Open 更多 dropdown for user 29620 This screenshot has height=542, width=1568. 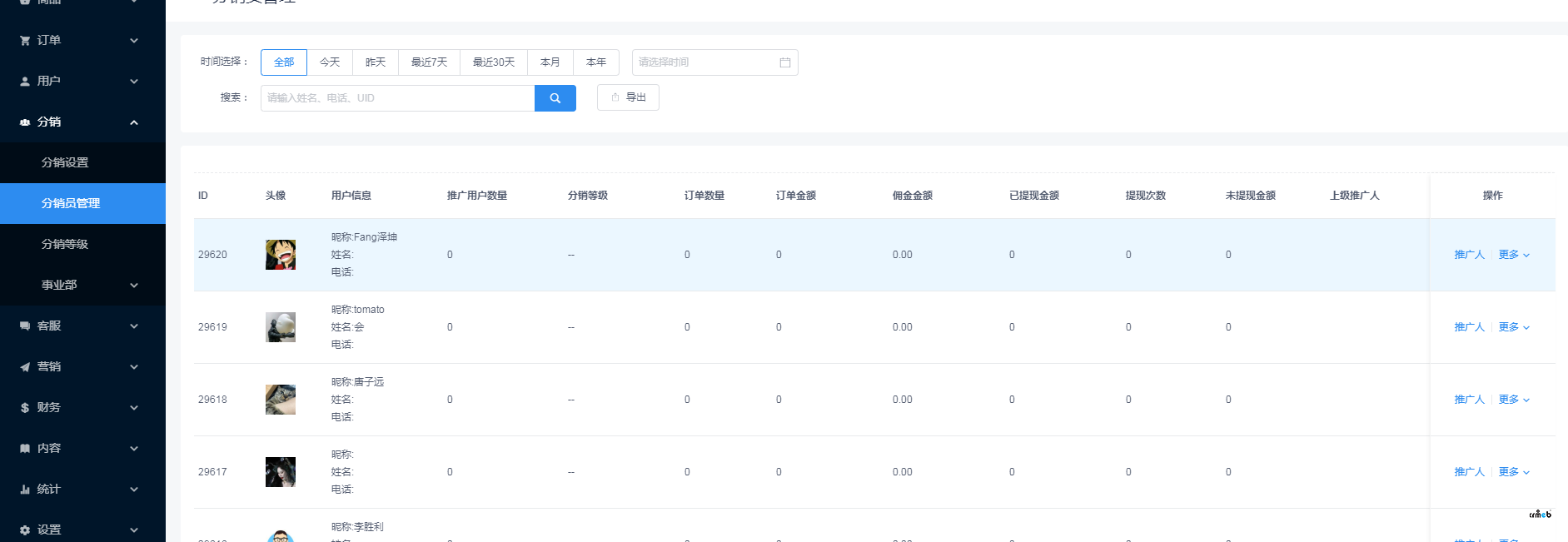1513,255
